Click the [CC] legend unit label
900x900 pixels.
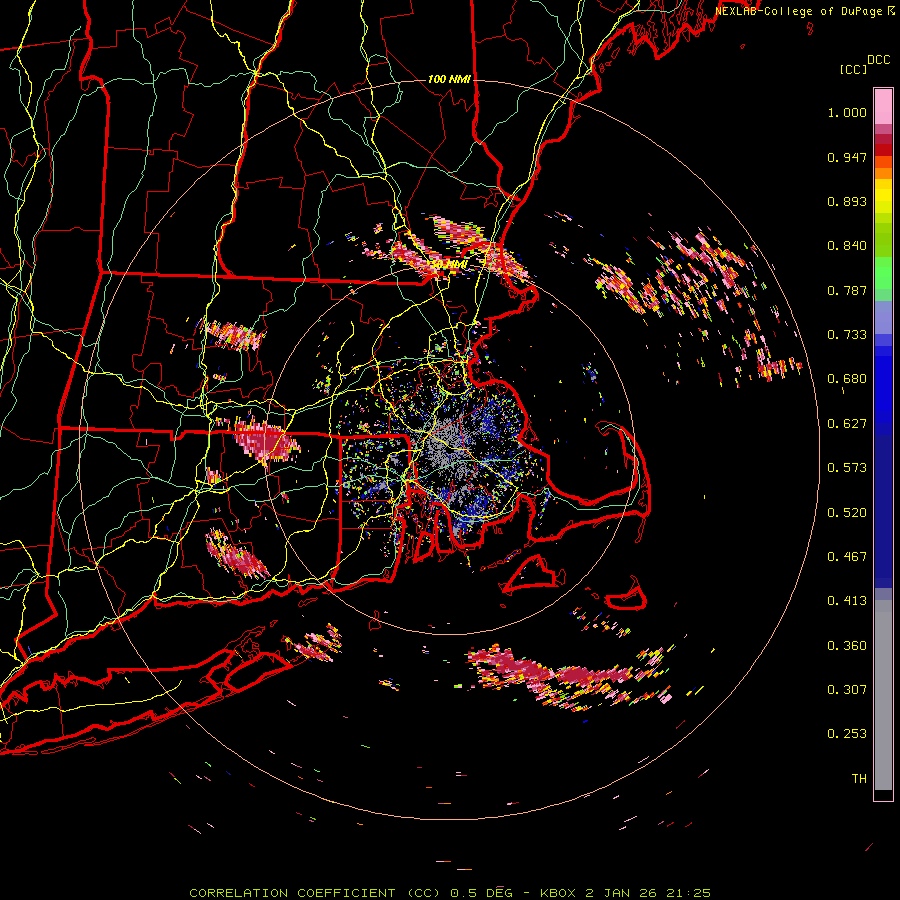click(x=853, y=69)
